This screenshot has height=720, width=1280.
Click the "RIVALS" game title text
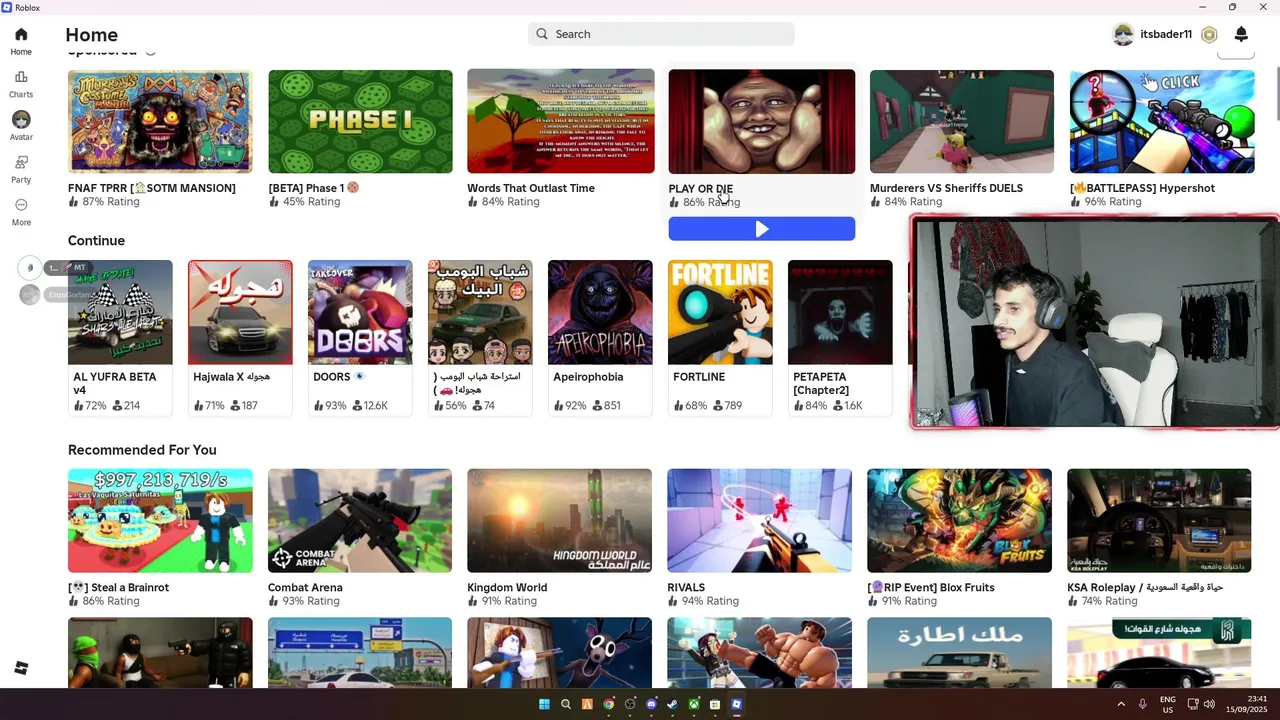686,588
